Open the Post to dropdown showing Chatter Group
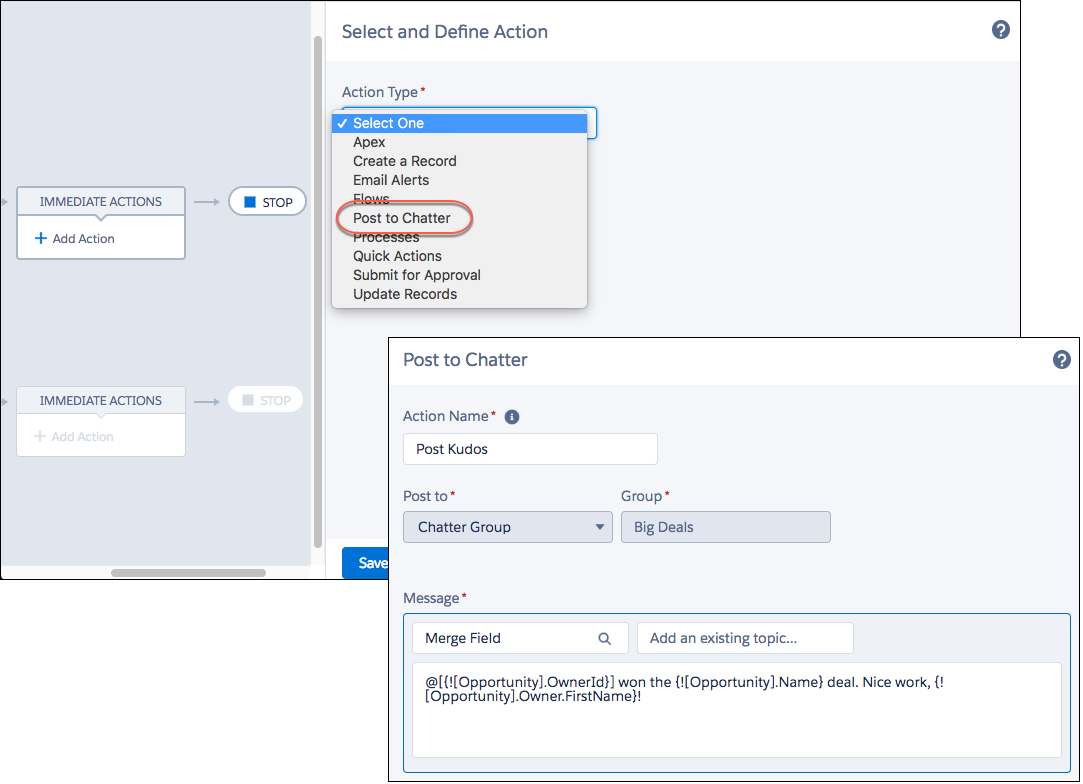The width and height of the screenshot is (1083, 784). 508,527
